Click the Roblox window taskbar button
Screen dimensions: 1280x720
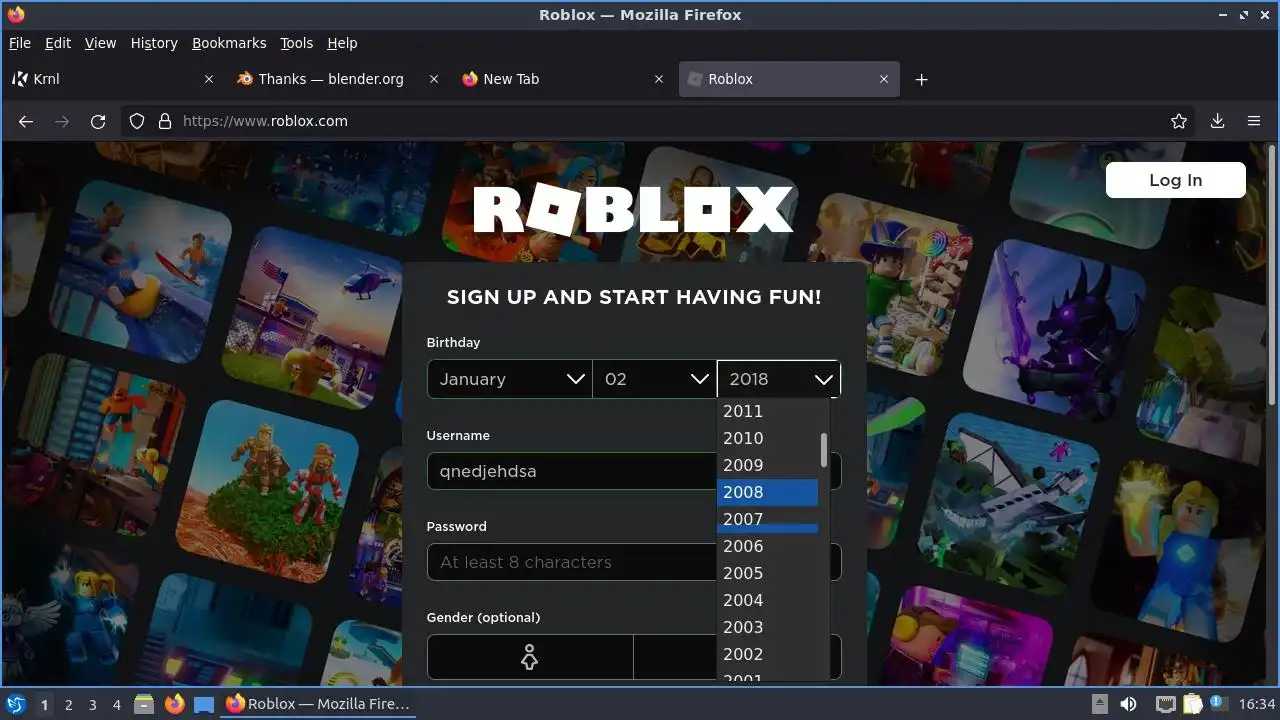319,705
